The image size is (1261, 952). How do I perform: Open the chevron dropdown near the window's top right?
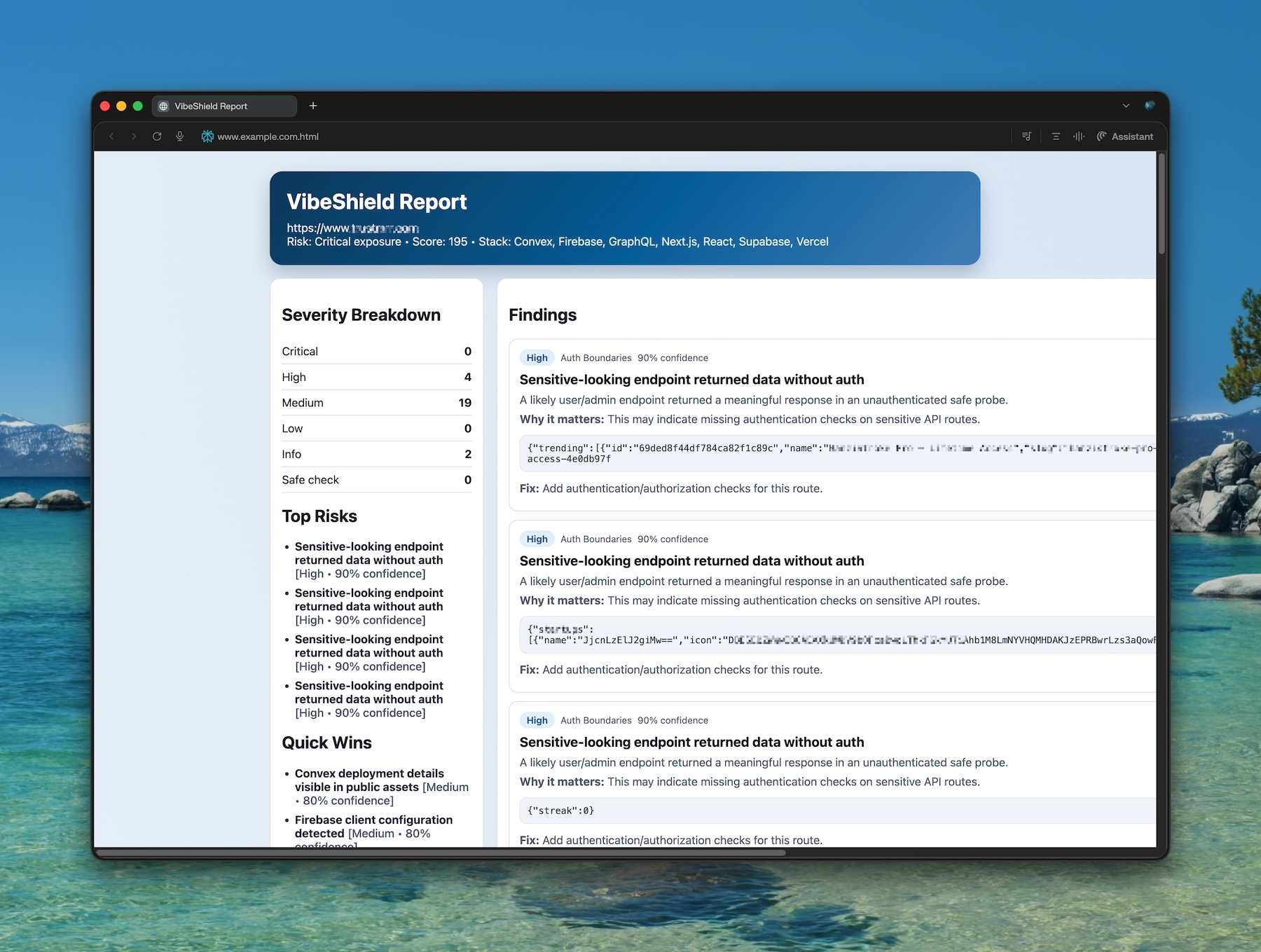click(x=1126, y=106)
